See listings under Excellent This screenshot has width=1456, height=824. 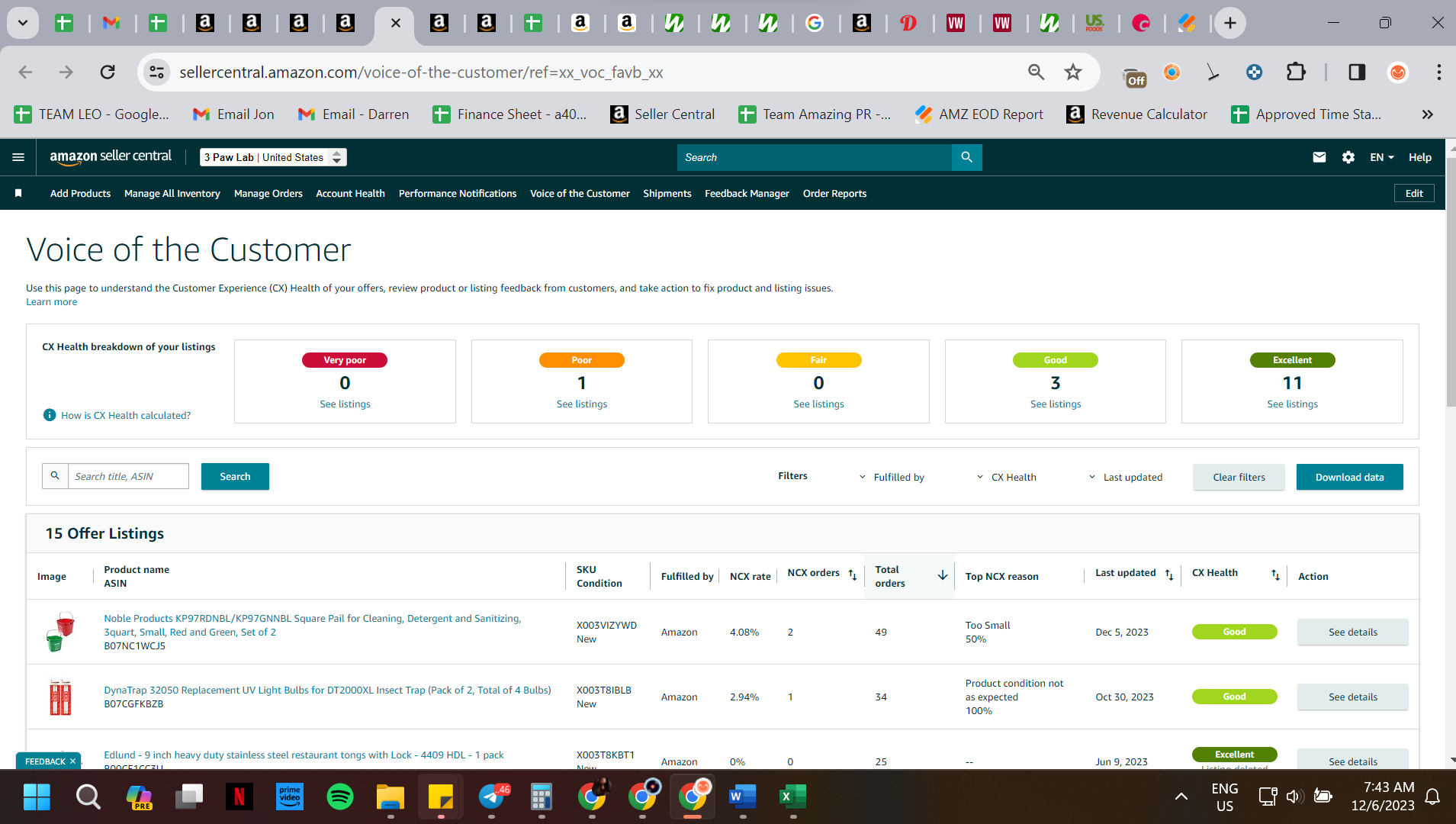click(1292, 404)
